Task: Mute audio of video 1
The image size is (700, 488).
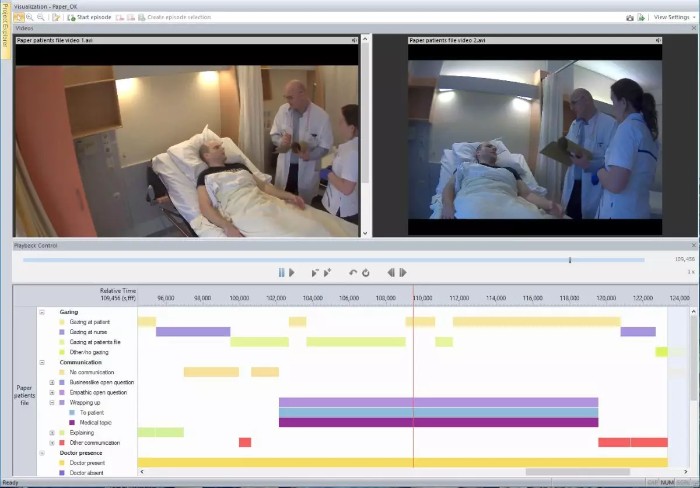Action: click(x=354, y=40)
